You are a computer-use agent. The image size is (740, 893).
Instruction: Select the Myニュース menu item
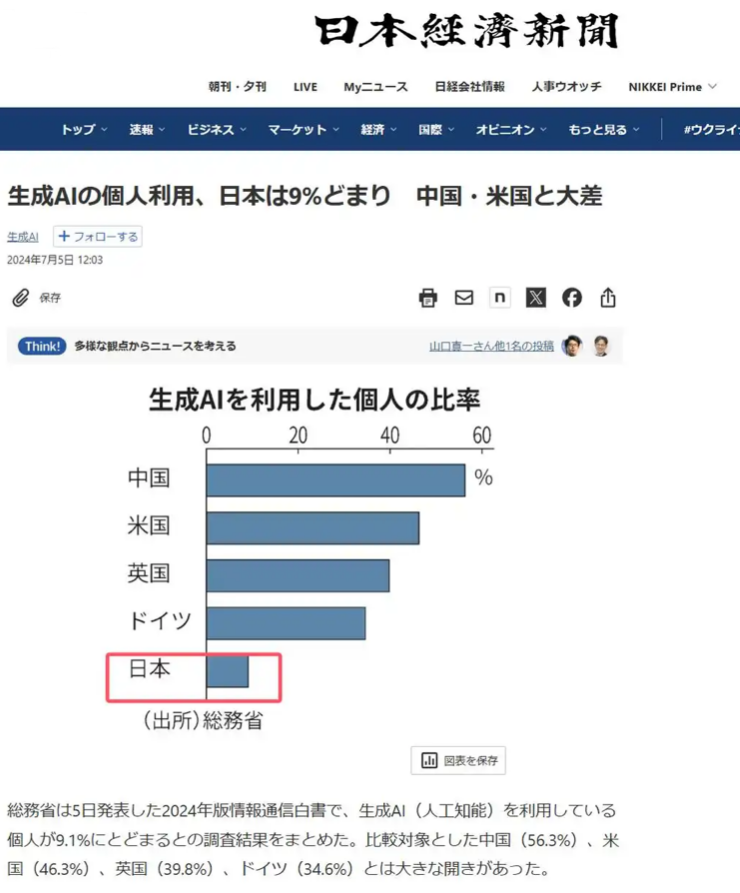tap(376, 87)
